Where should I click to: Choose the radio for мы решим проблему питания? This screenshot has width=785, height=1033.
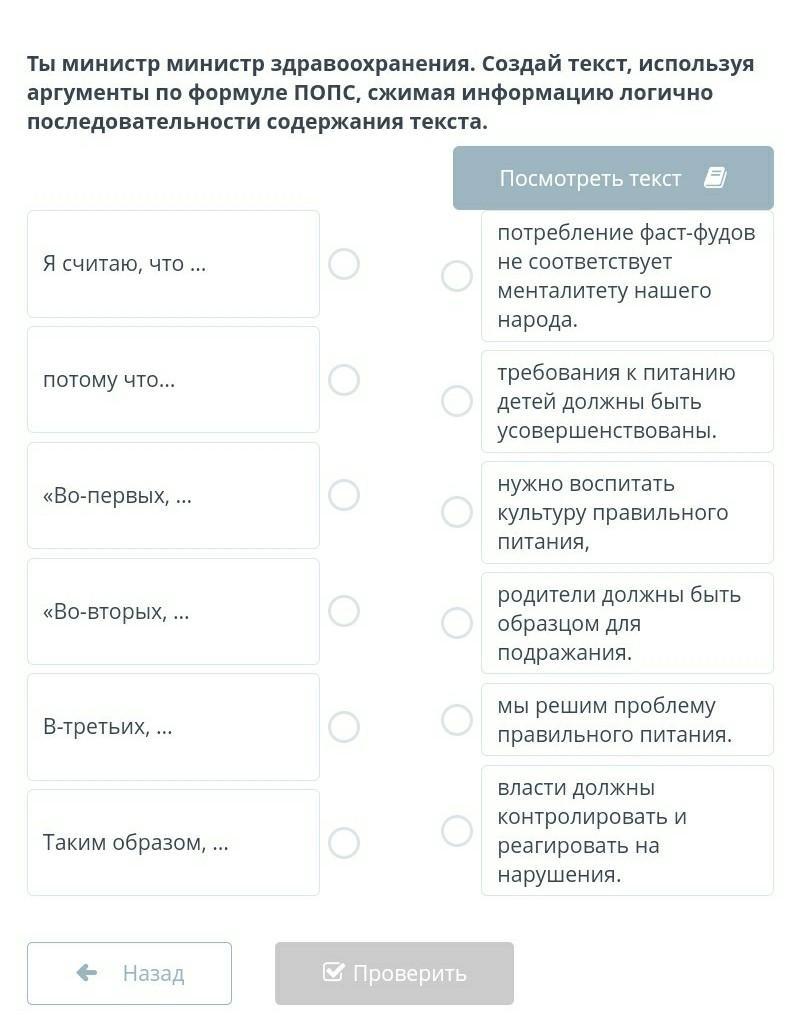pos(457,720)
